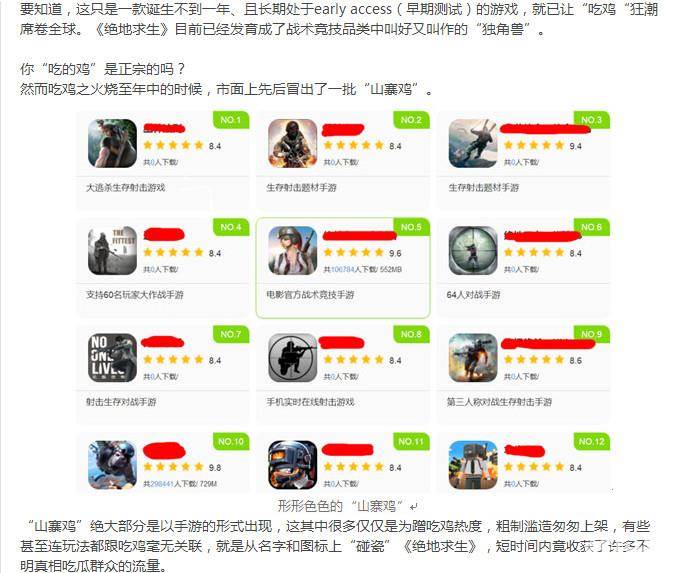Click the description 64人对战手游
Viewport: 679px width, 573px height.
[x=473, y=295]
